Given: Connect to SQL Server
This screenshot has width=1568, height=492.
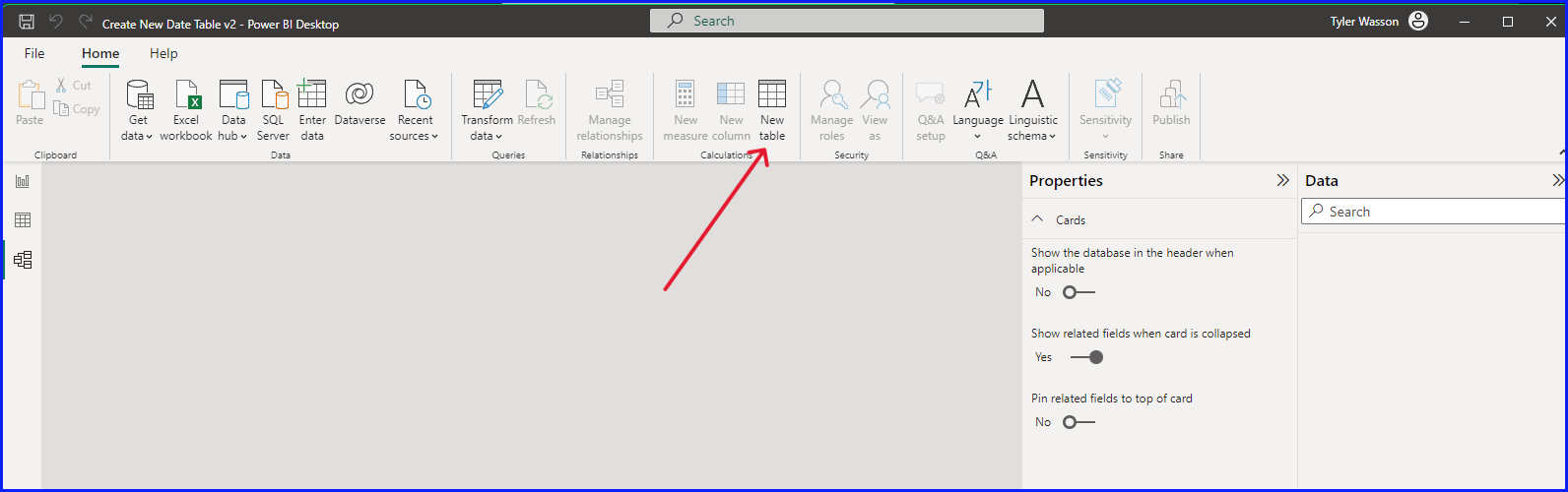Looking at the screenshot, I should coord(273,110).
